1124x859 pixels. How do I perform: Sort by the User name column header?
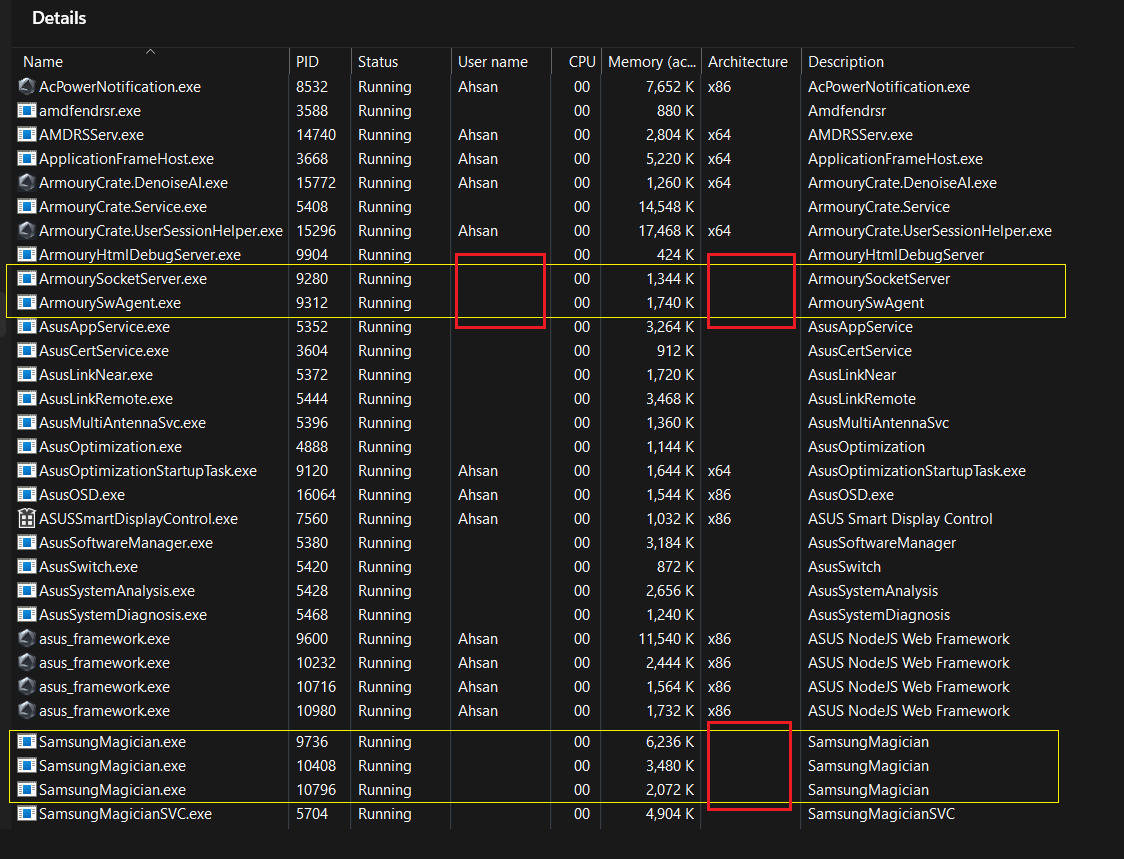click(x=493, y=62)
